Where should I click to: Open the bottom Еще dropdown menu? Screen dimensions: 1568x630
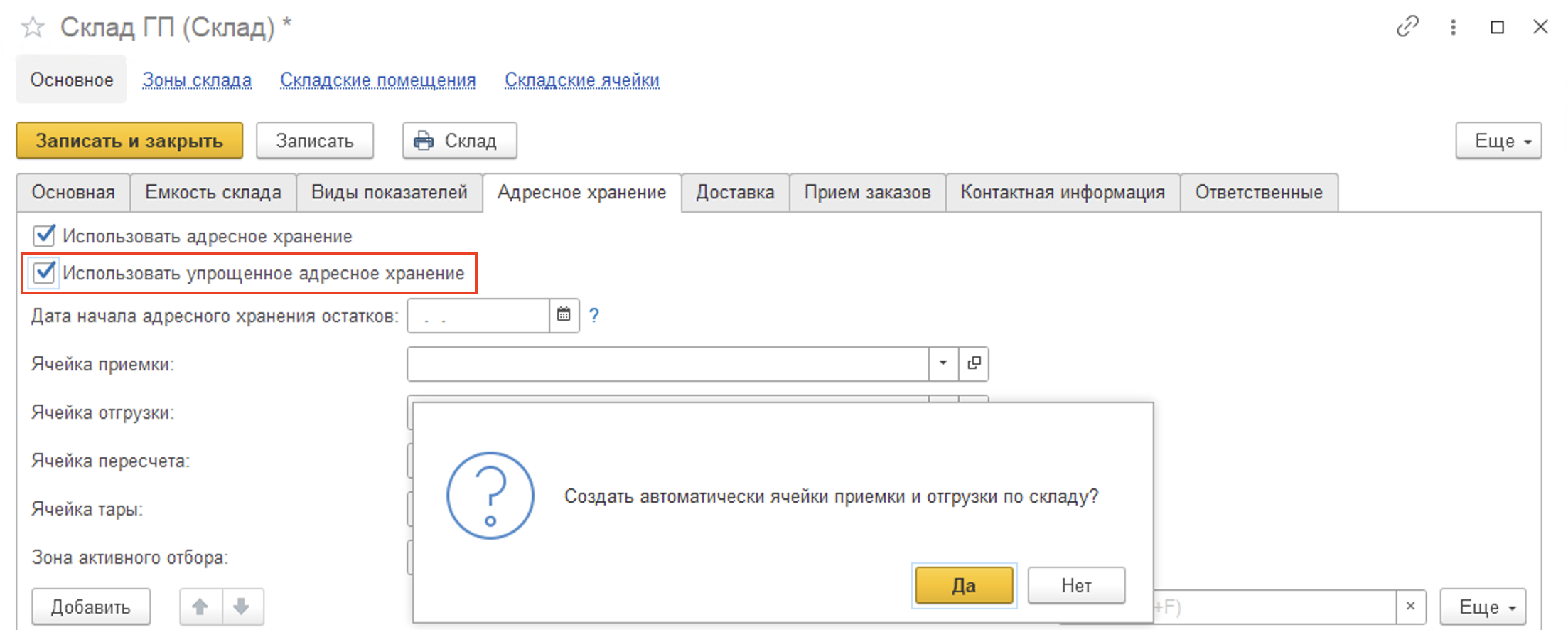pos(1483,607)
